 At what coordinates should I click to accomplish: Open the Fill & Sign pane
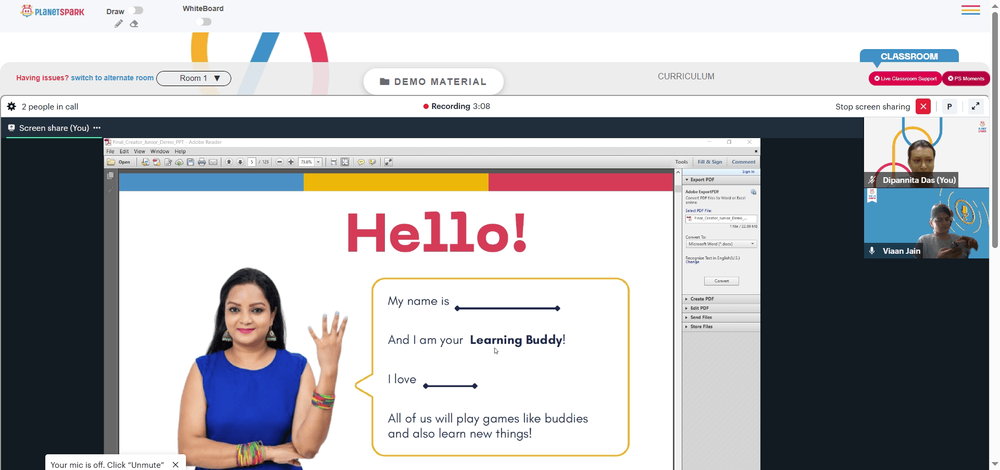pyautogui.click(x=710, y=162)
